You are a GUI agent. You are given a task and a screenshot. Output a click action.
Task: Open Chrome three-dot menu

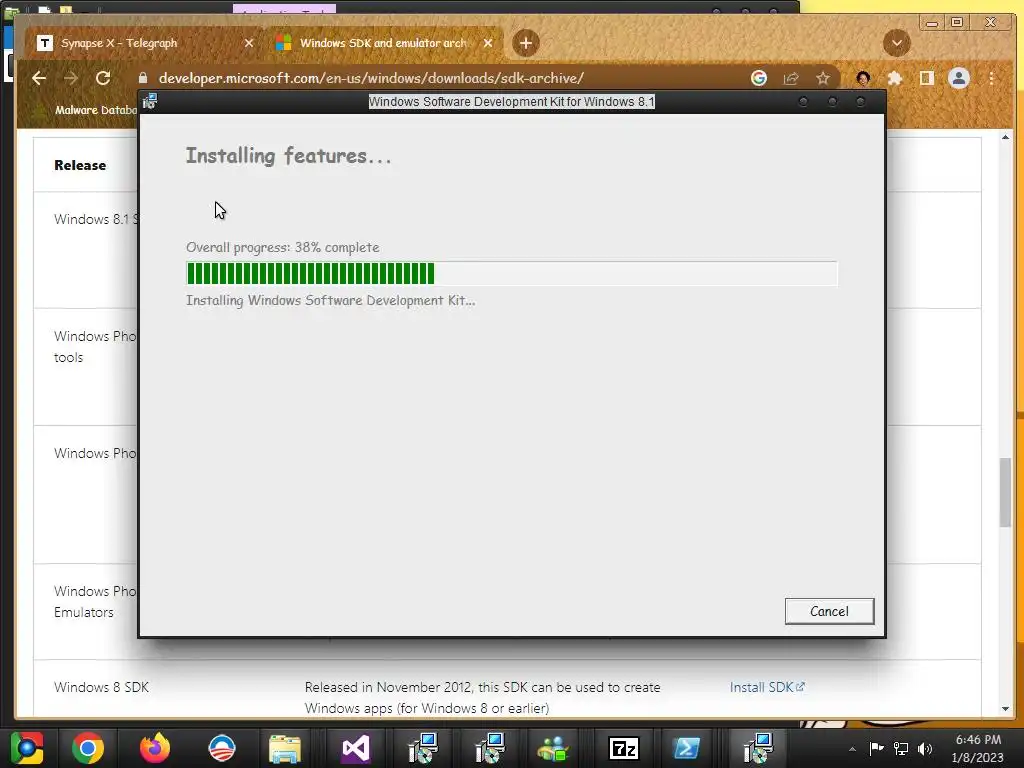click(991, 78)
